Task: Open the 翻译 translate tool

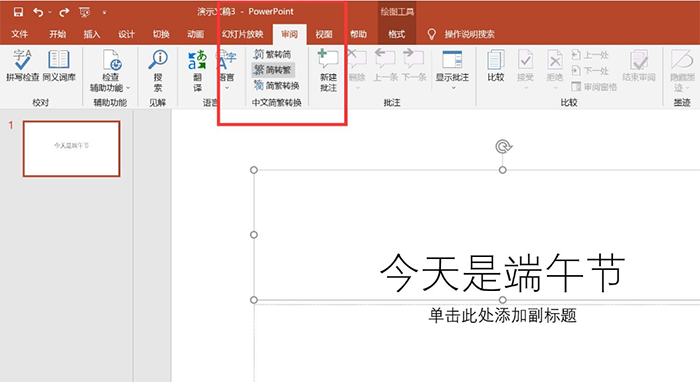Action: coord(197,71)
